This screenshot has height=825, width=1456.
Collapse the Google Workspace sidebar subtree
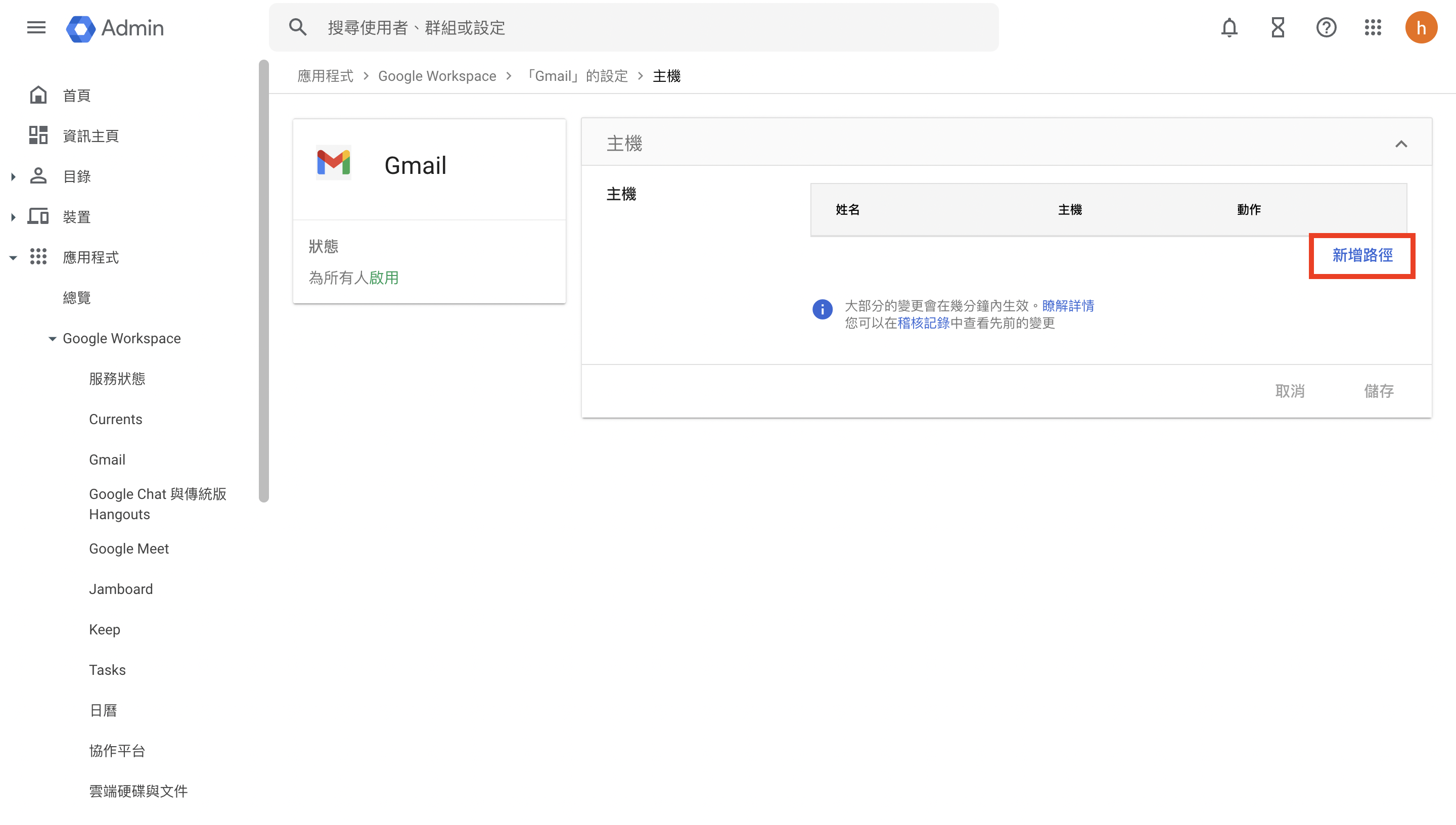52,339
